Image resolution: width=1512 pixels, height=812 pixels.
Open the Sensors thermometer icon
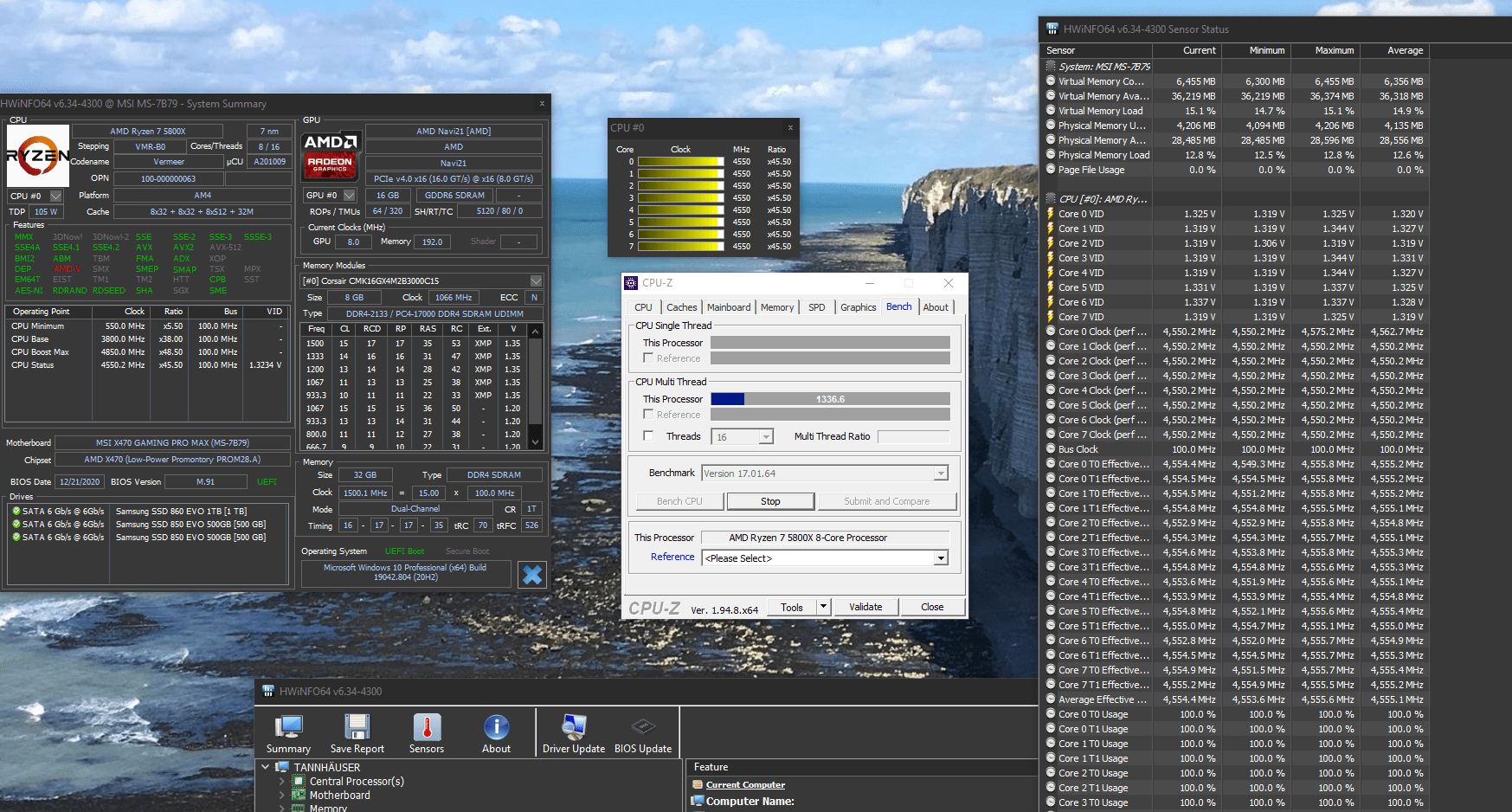pyautogui.click(x=427, y=727)
